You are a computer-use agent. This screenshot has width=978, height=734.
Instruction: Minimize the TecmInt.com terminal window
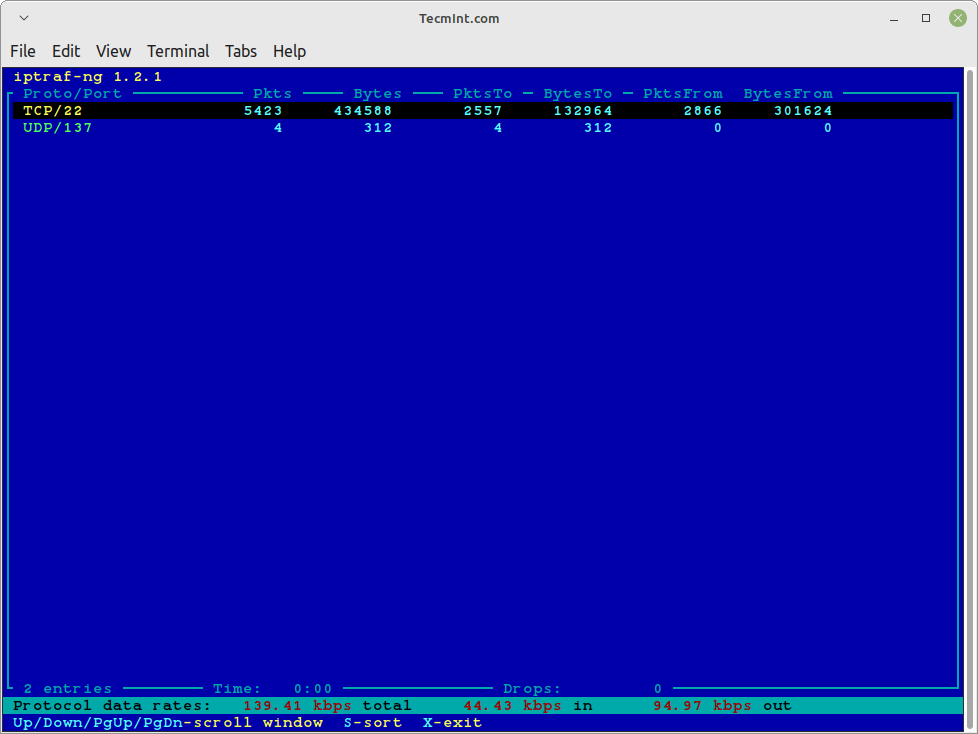(895, 18)
